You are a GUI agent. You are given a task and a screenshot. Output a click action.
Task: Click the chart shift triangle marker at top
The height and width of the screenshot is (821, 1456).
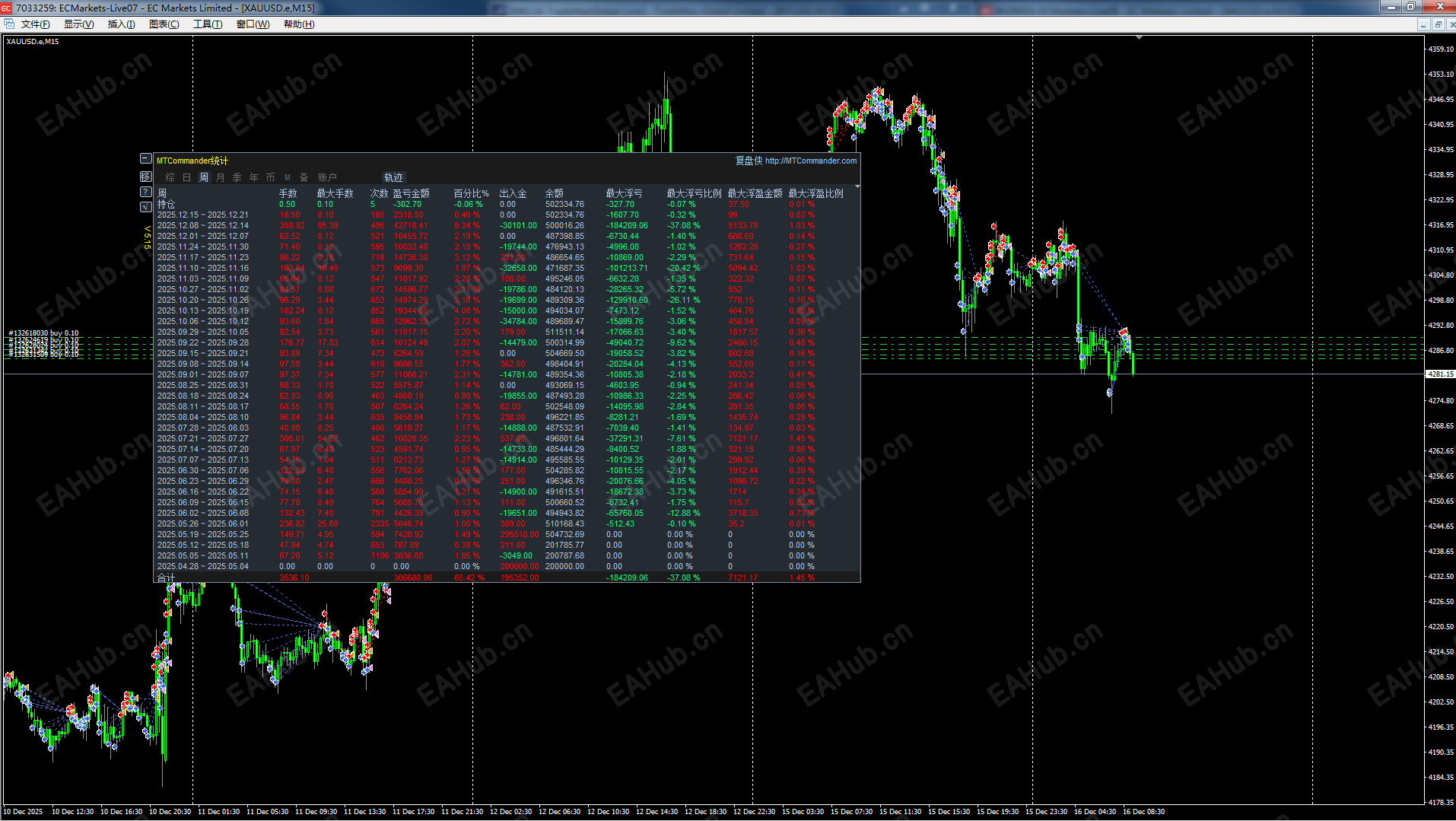[x=1139, y=37]
